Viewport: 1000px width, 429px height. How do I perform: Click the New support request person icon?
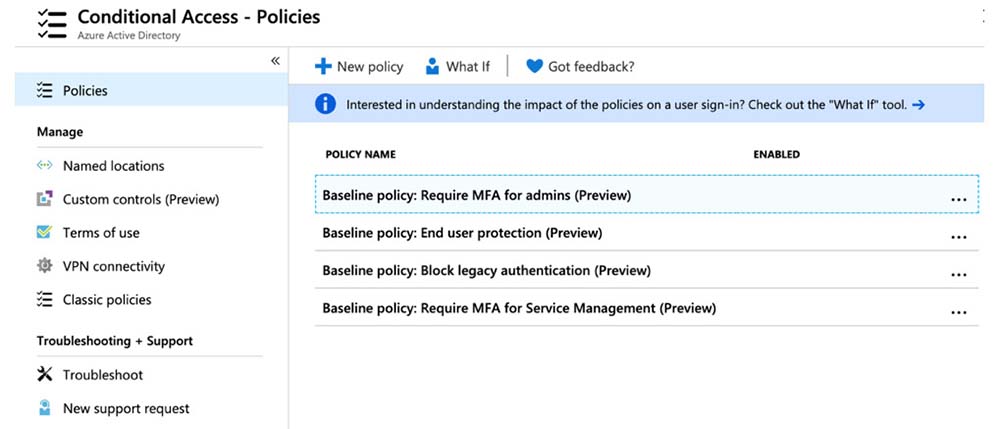coord(44,408)
